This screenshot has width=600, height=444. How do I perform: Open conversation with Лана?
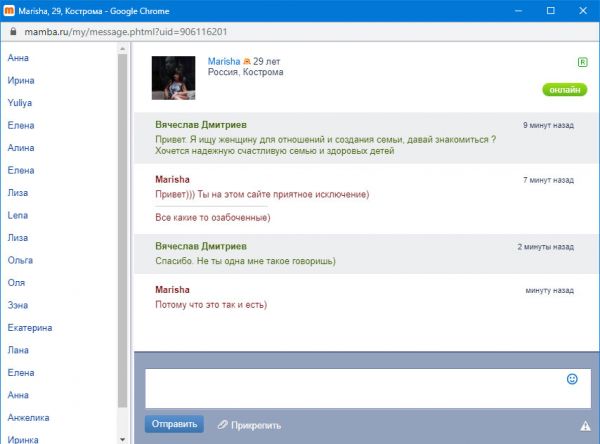coord(18,350)
